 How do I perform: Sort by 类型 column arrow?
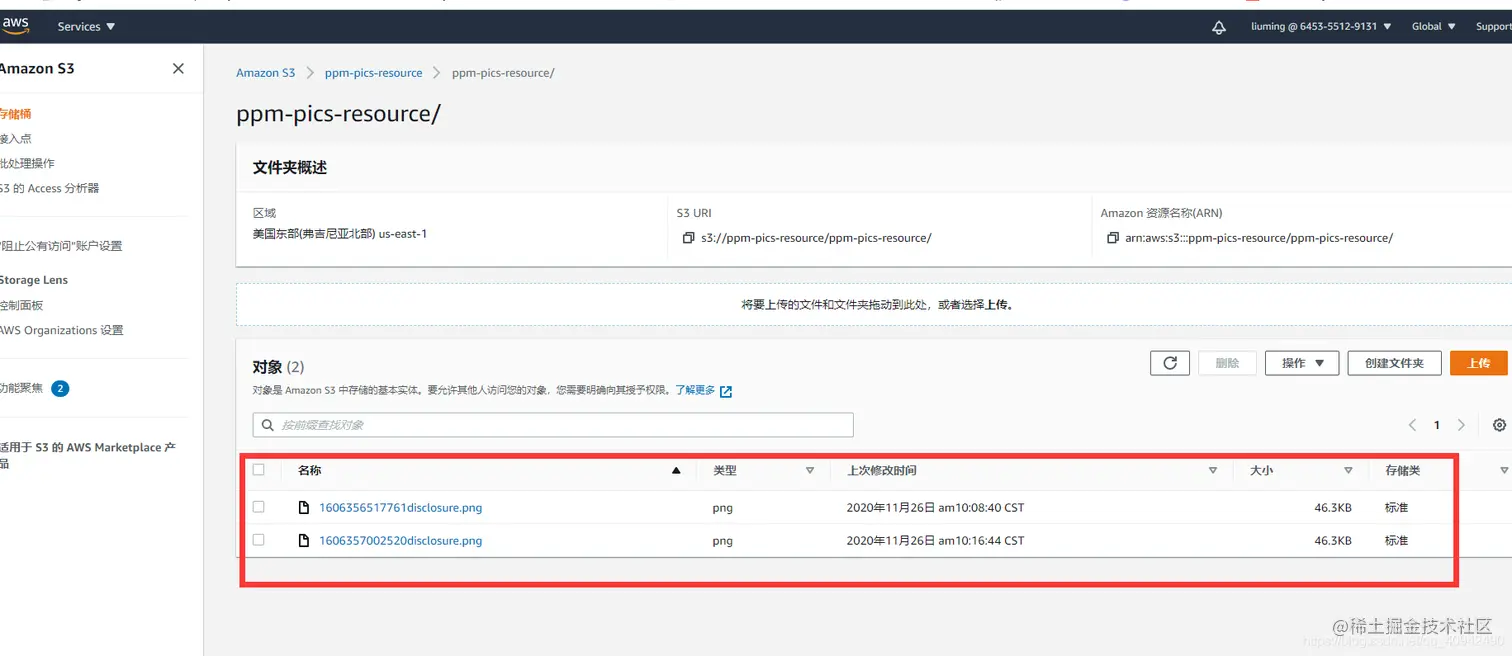[810, 470]
